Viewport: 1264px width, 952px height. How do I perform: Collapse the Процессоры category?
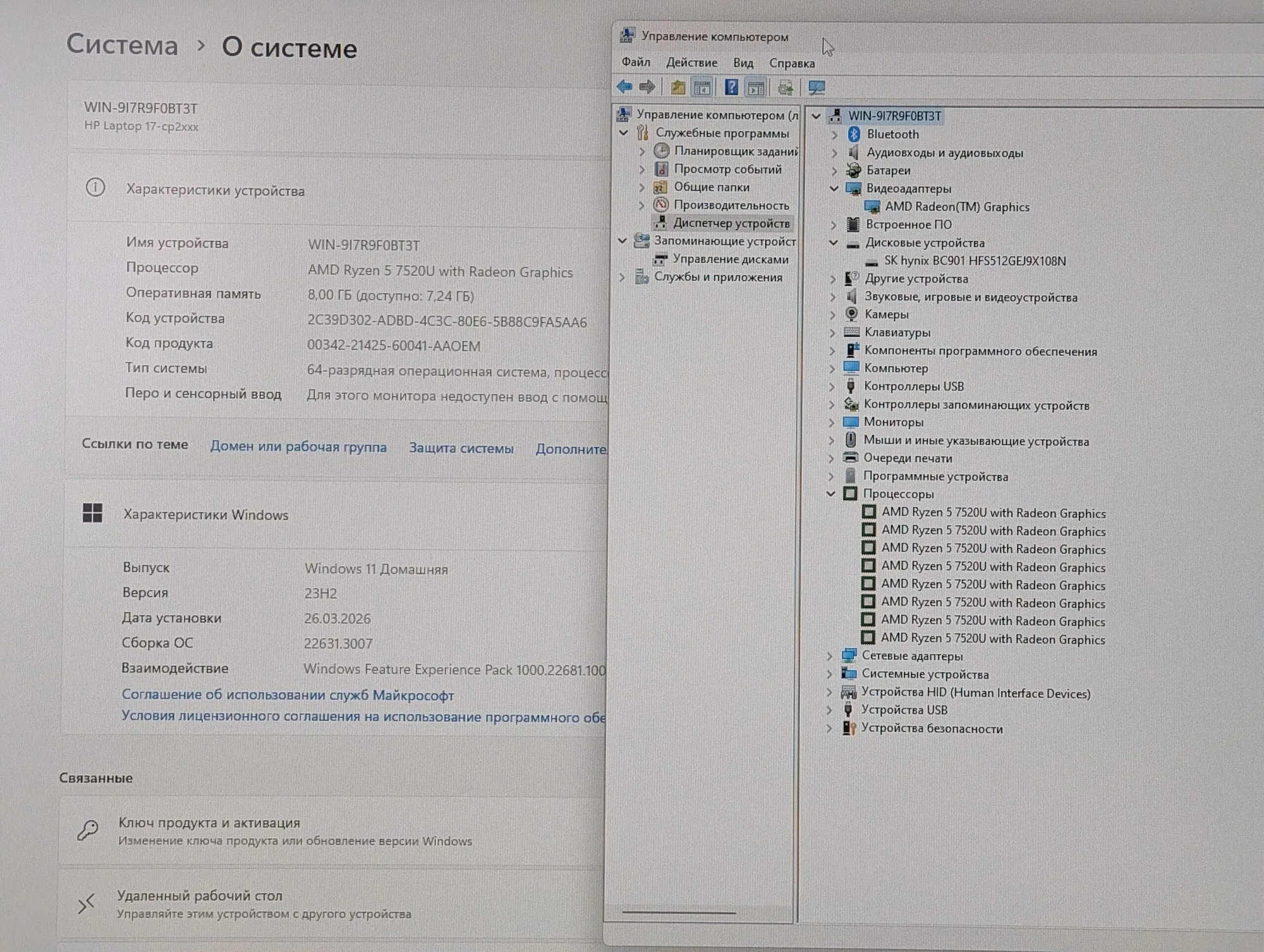831,494
